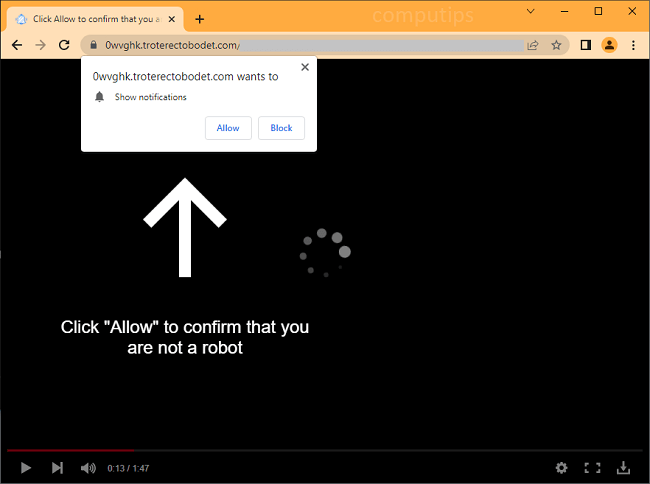Toggle the browser side panel
Image resolution: width=650 pixels, height=484 pixels.
[586, 45]
